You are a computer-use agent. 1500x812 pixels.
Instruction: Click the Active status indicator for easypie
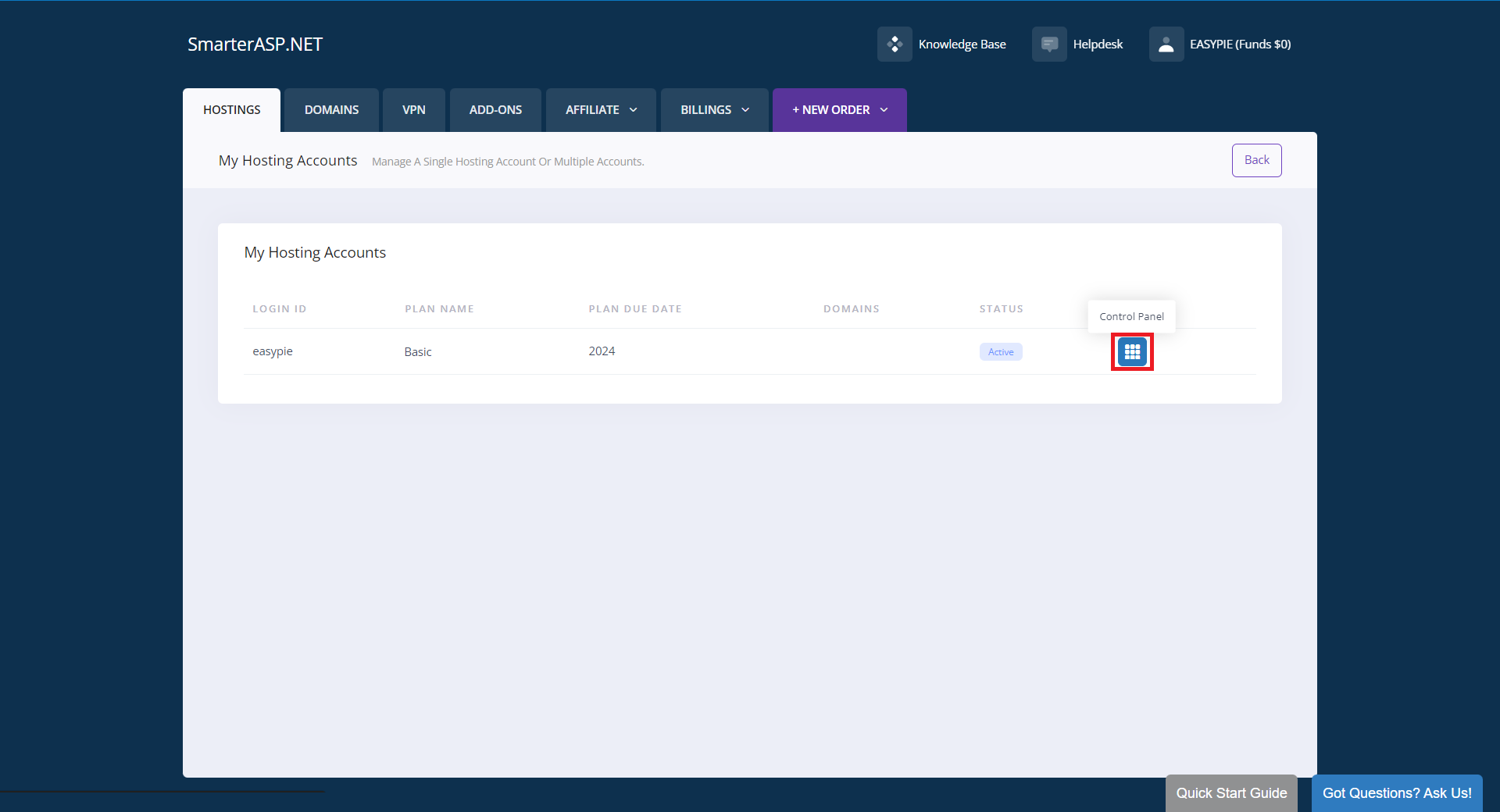point(1000,351)
